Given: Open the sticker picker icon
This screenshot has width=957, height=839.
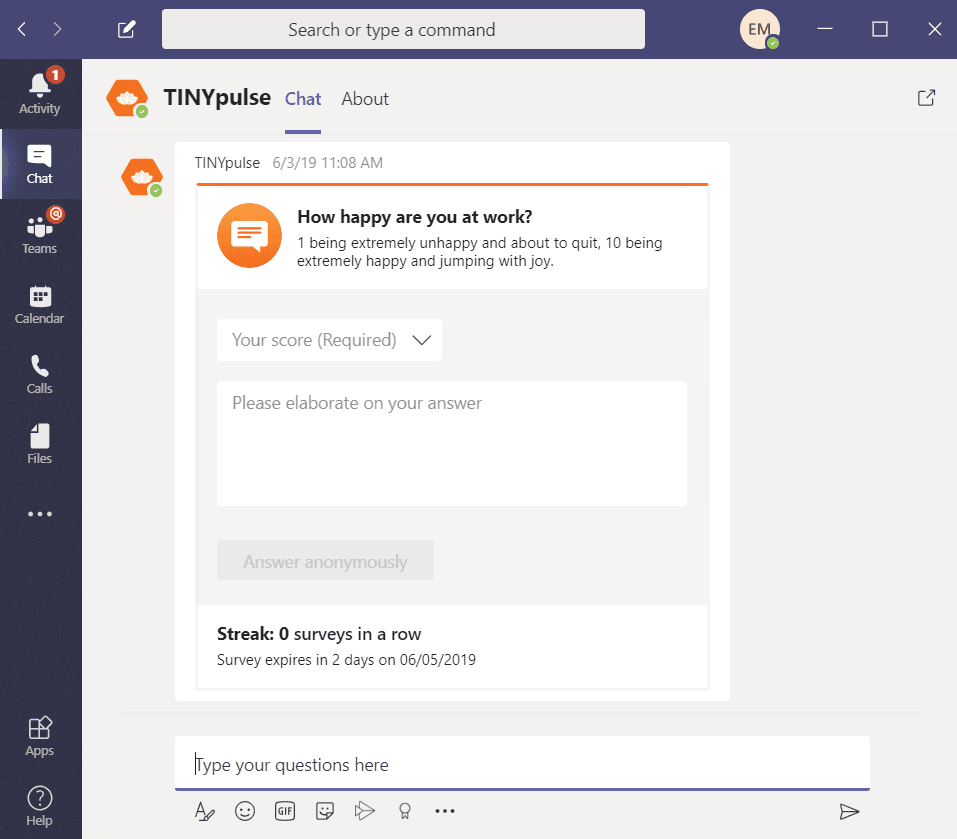Looking at the screenshot, I should (325, 811).
